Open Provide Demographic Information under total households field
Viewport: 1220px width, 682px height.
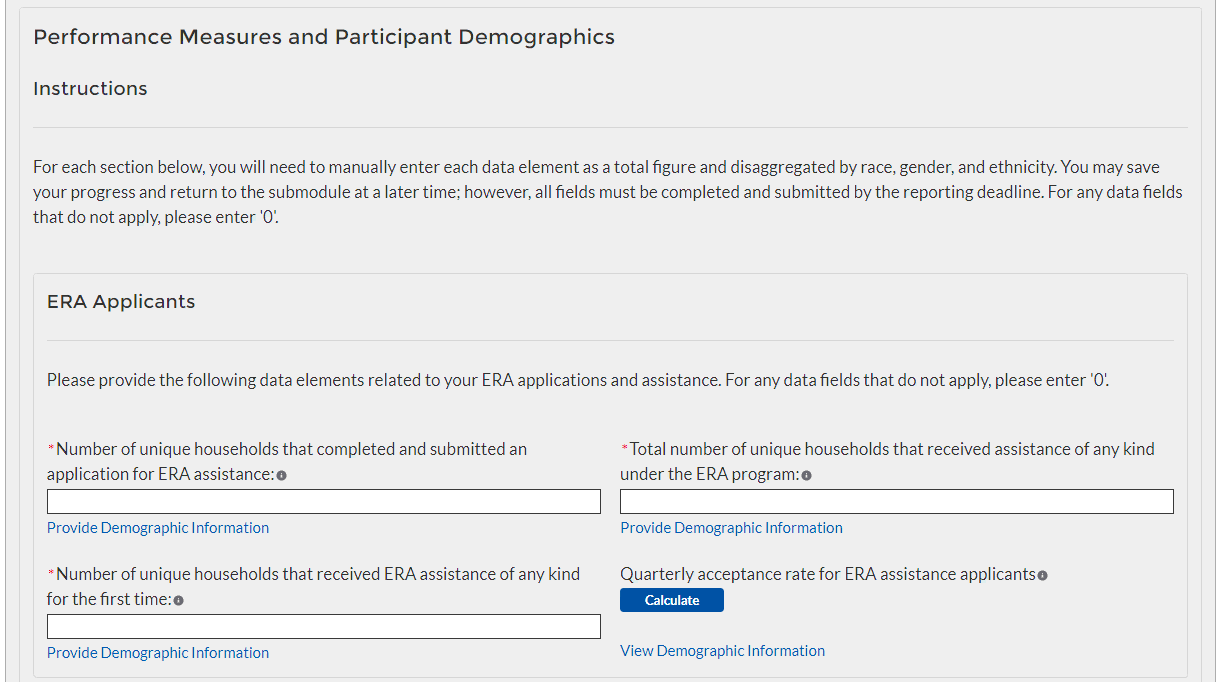pos(731,528)
